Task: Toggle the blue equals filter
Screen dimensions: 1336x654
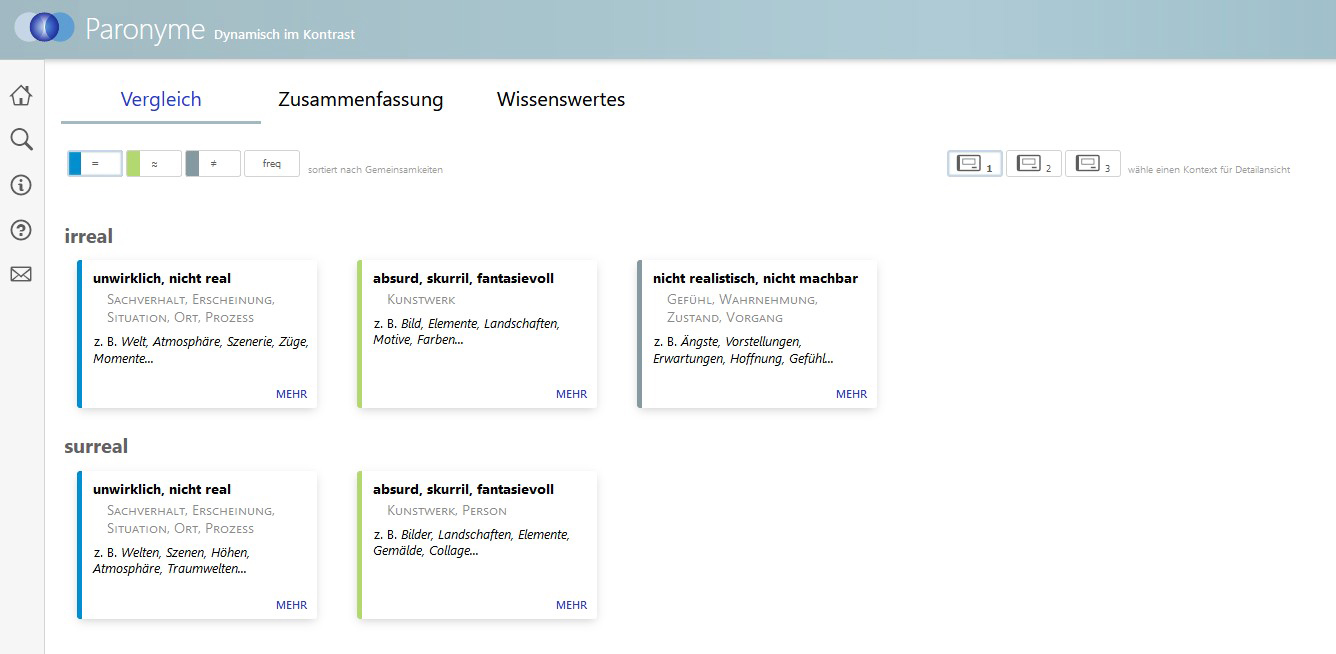Action: pyautogui.click(x=95, y=163)
